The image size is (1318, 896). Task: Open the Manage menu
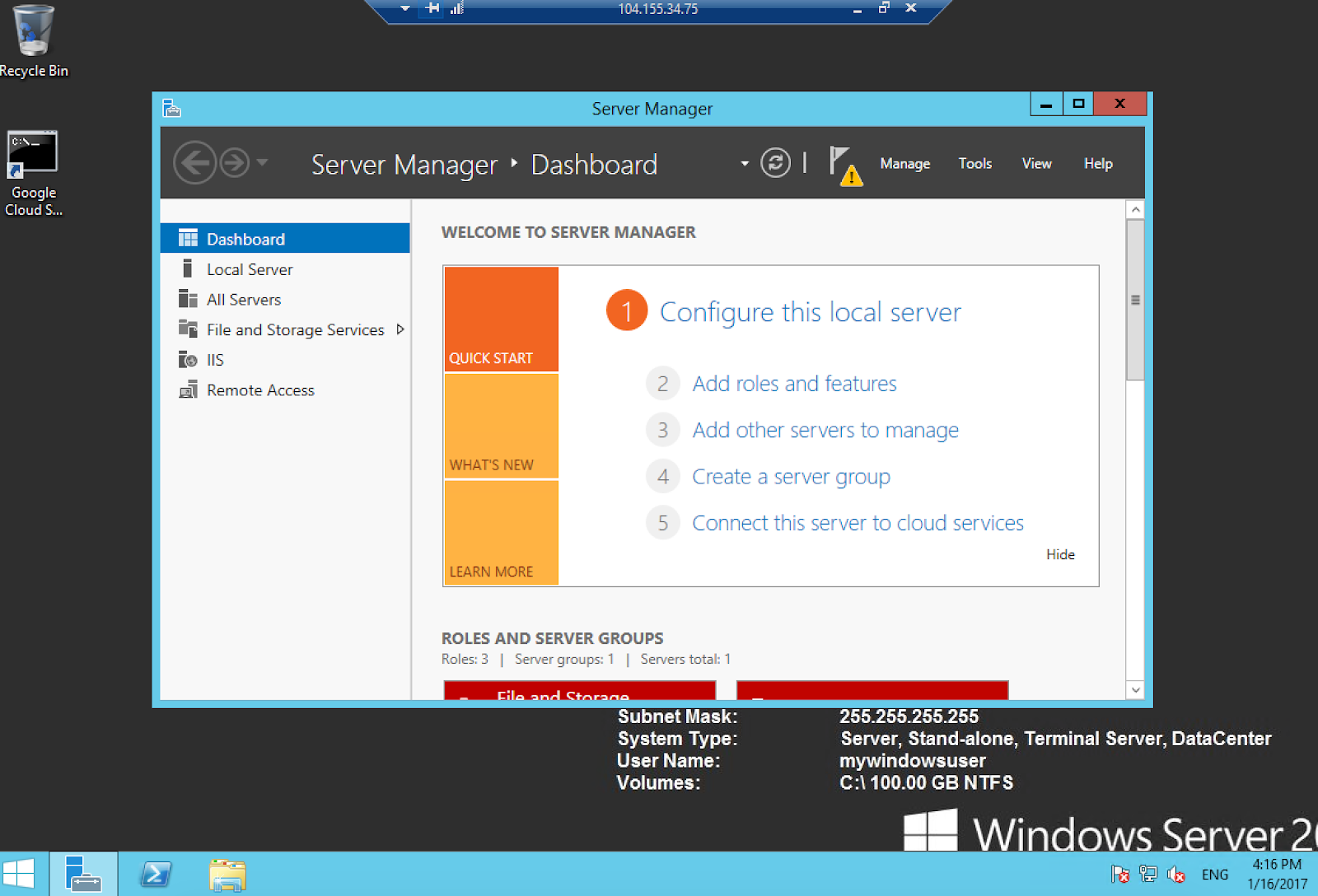point(904,163)
